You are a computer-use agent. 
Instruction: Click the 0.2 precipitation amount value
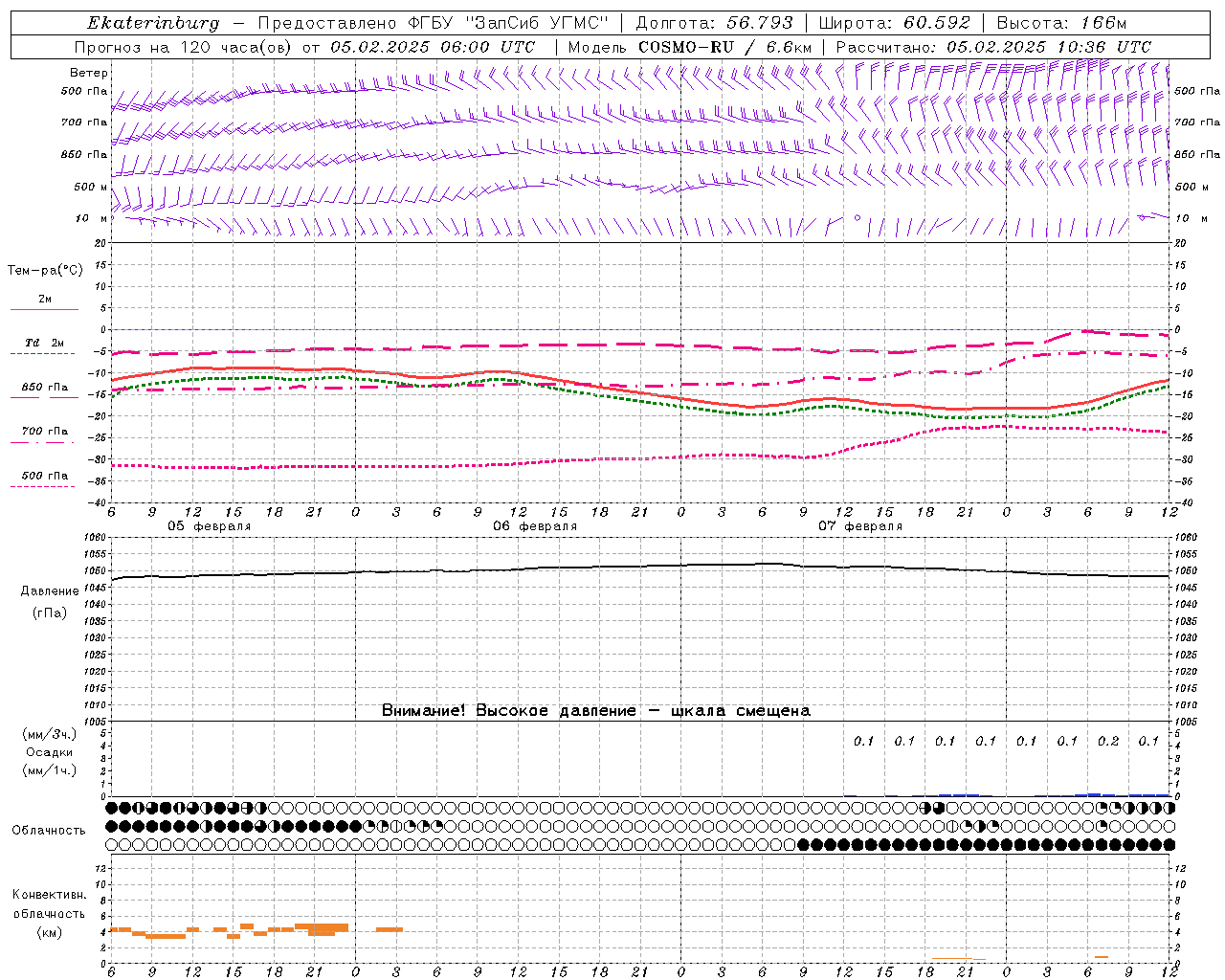coord(1108,742)
